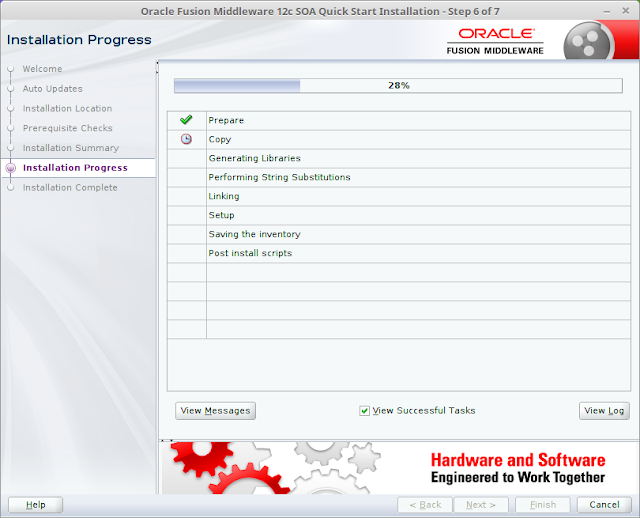Click the Saving the inventory row

tap(399, 234)
